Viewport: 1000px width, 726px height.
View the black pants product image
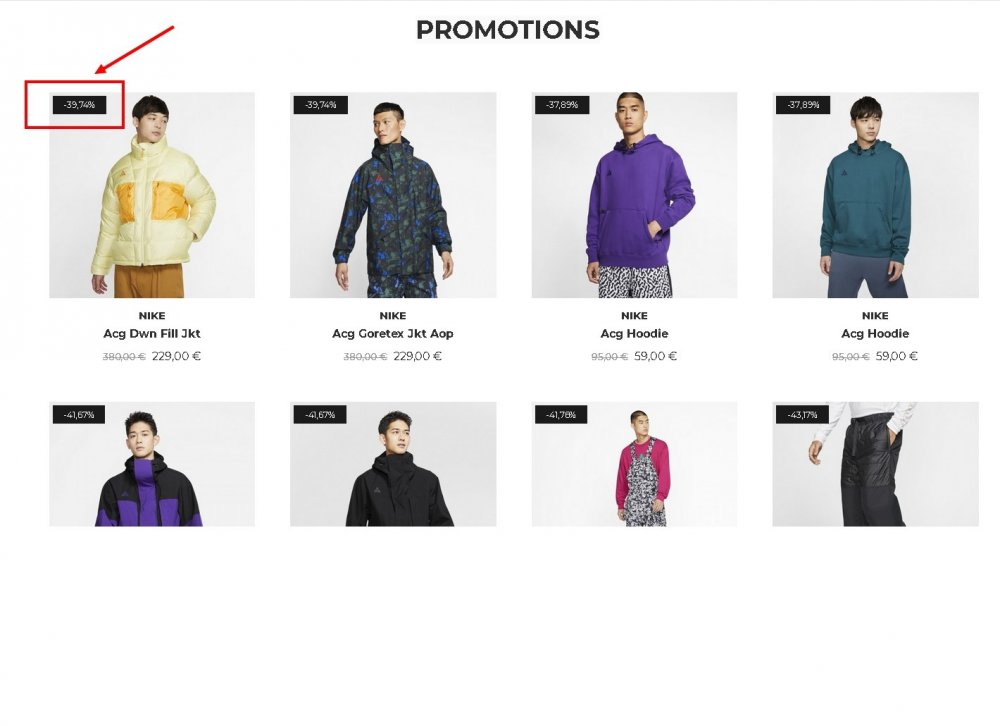click(x=876, y=464)
